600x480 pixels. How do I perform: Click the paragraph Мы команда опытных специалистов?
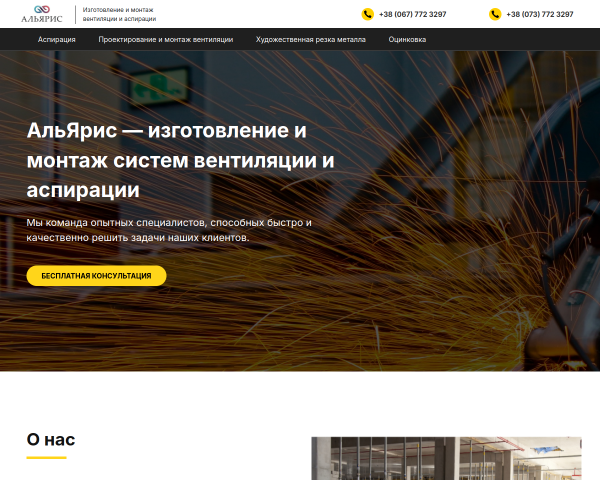tap(169, 230)
